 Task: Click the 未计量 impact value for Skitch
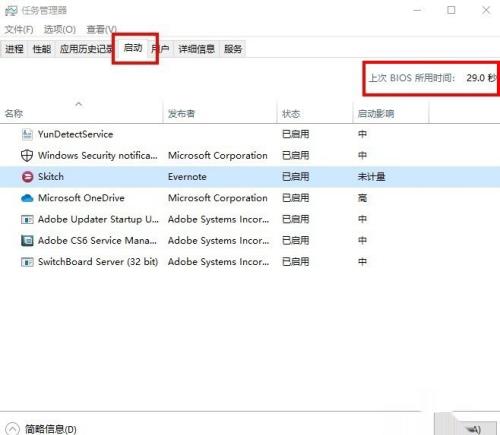tap(371, 177)
